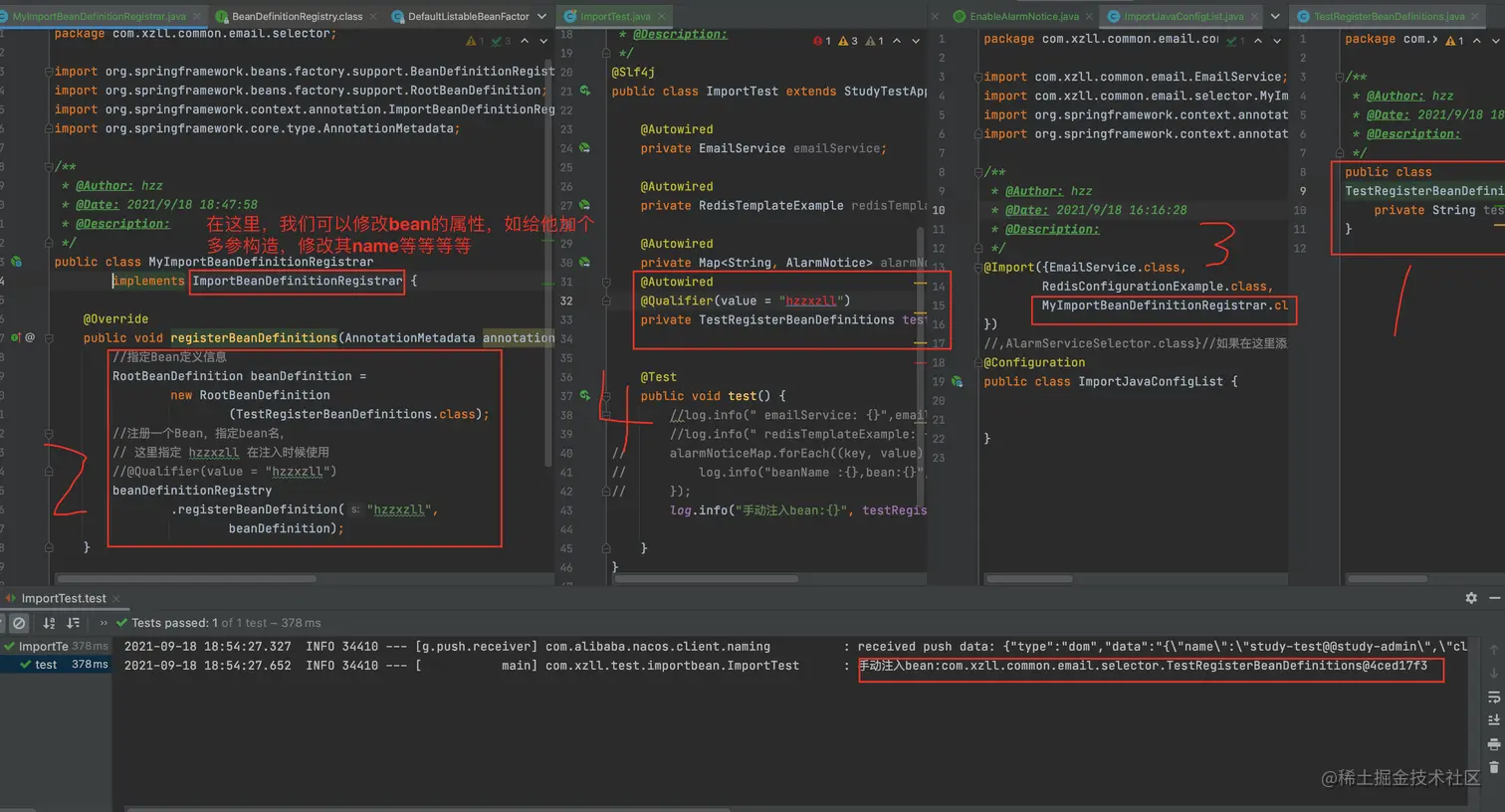The height and width of the screenshot is (812, 1505).
Task: Collapse the test() method in ImportTest editor
Action: pos(606,396)
